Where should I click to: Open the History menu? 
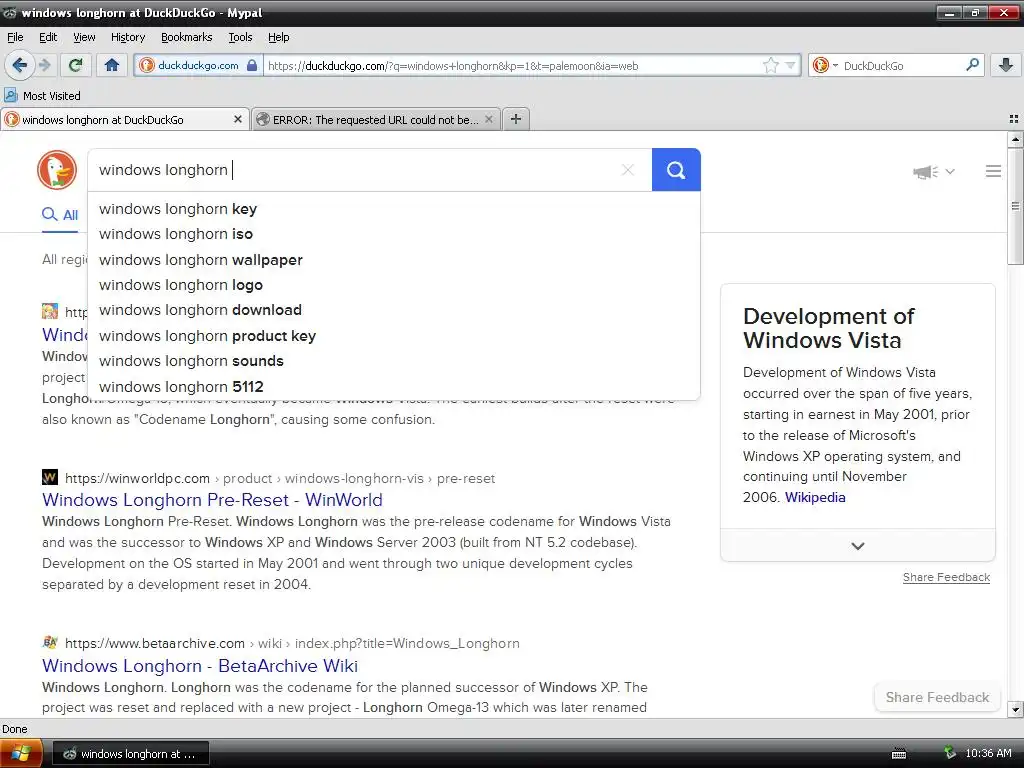127,37
